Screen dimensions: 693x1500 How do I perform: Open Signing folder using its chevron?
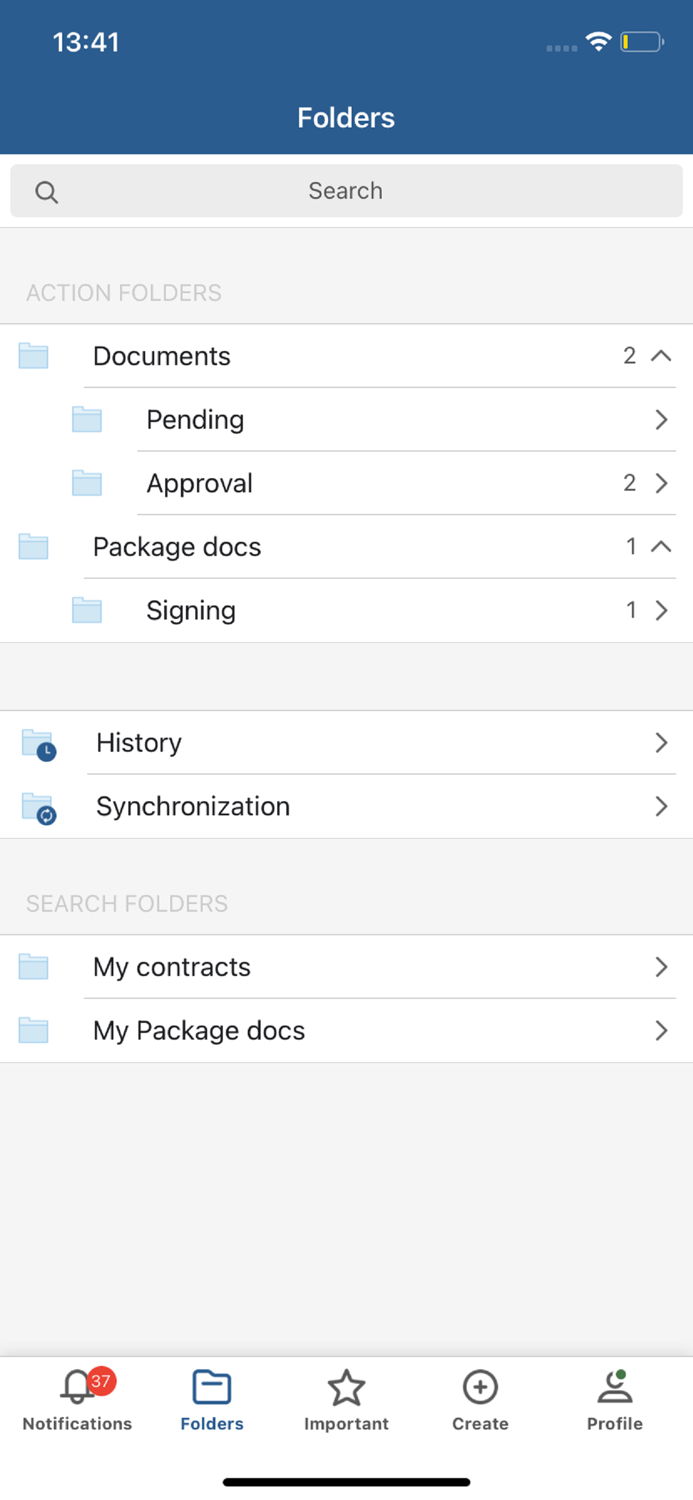click(661, 611)
